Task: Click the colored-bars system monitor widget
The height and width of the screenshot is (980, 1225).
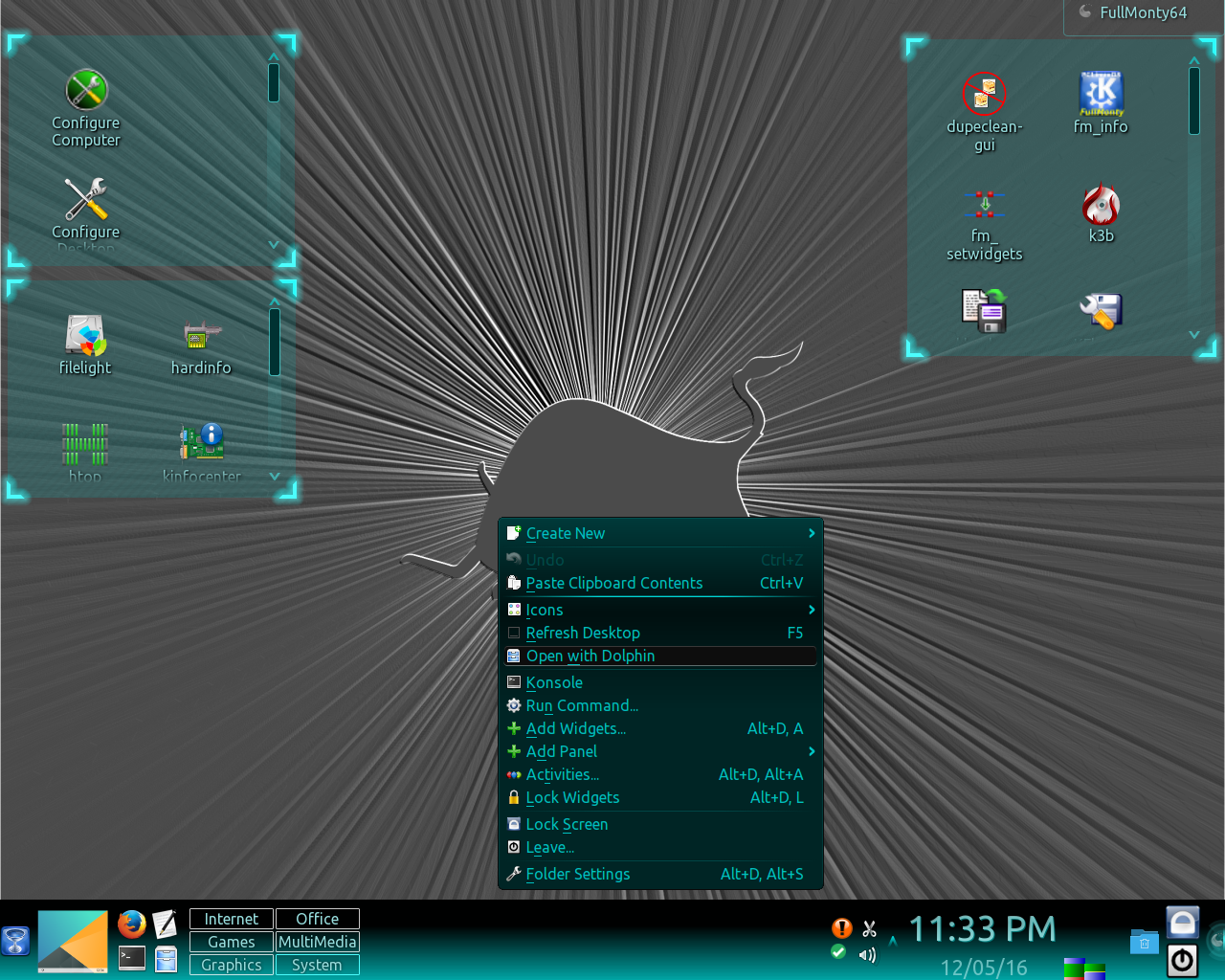Action: 1084,969
